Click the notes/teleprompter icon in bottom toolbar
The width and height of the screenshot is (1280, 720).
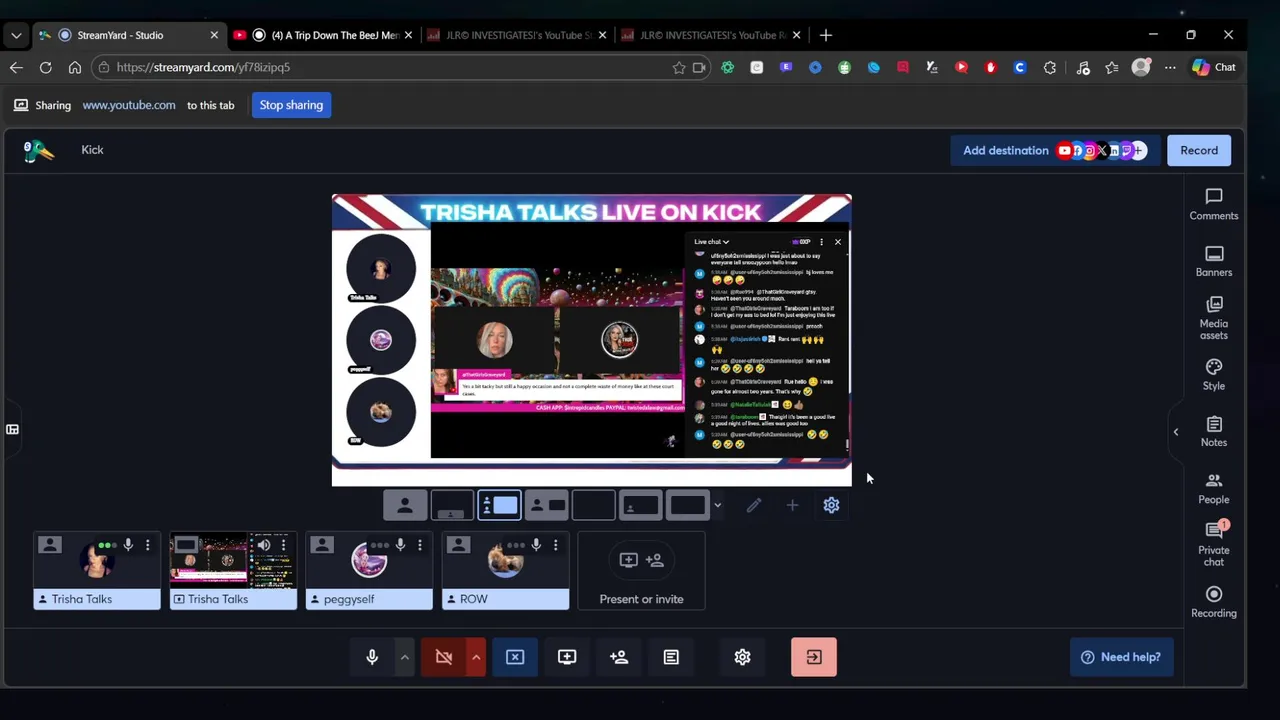(x=671, y=657)
